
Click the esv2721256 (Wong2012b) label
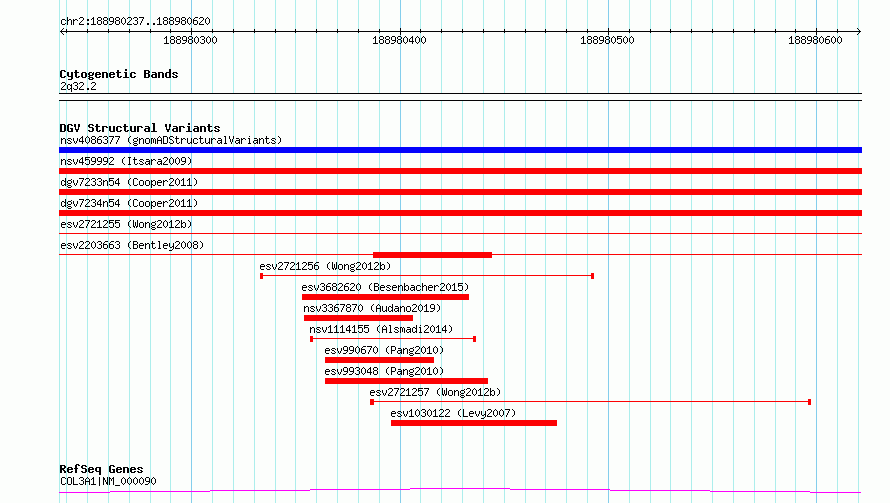[325, 266]
